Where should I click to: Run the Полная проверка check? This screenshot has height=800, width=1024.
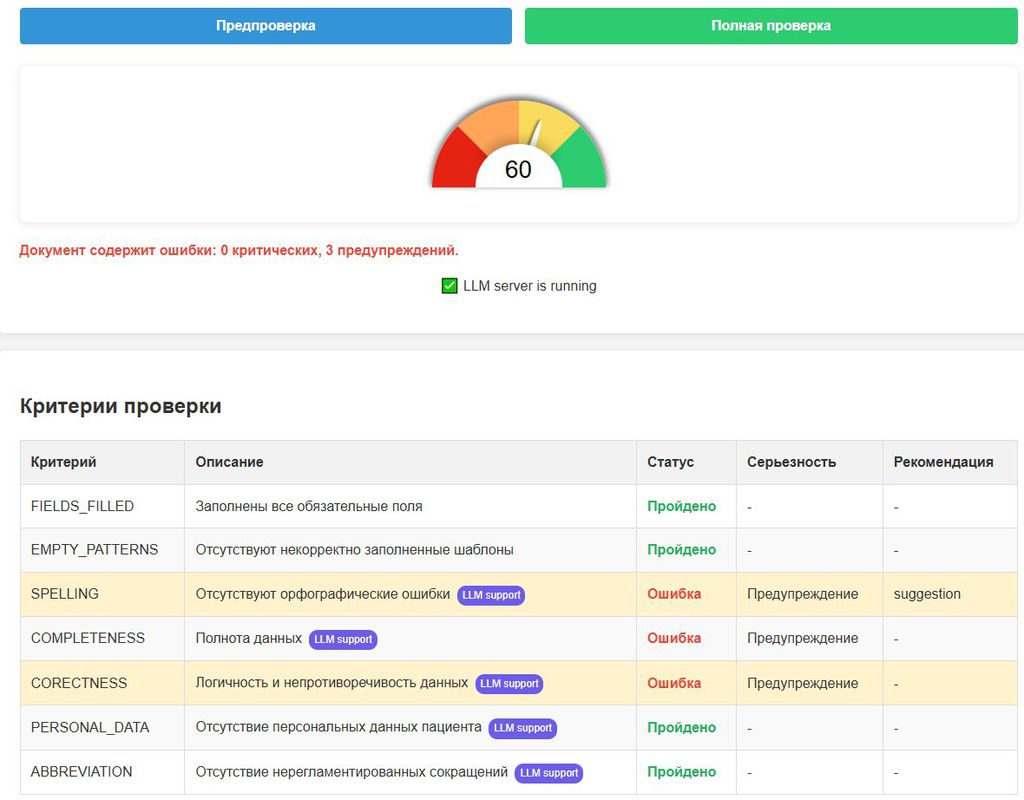coord(770,26)
